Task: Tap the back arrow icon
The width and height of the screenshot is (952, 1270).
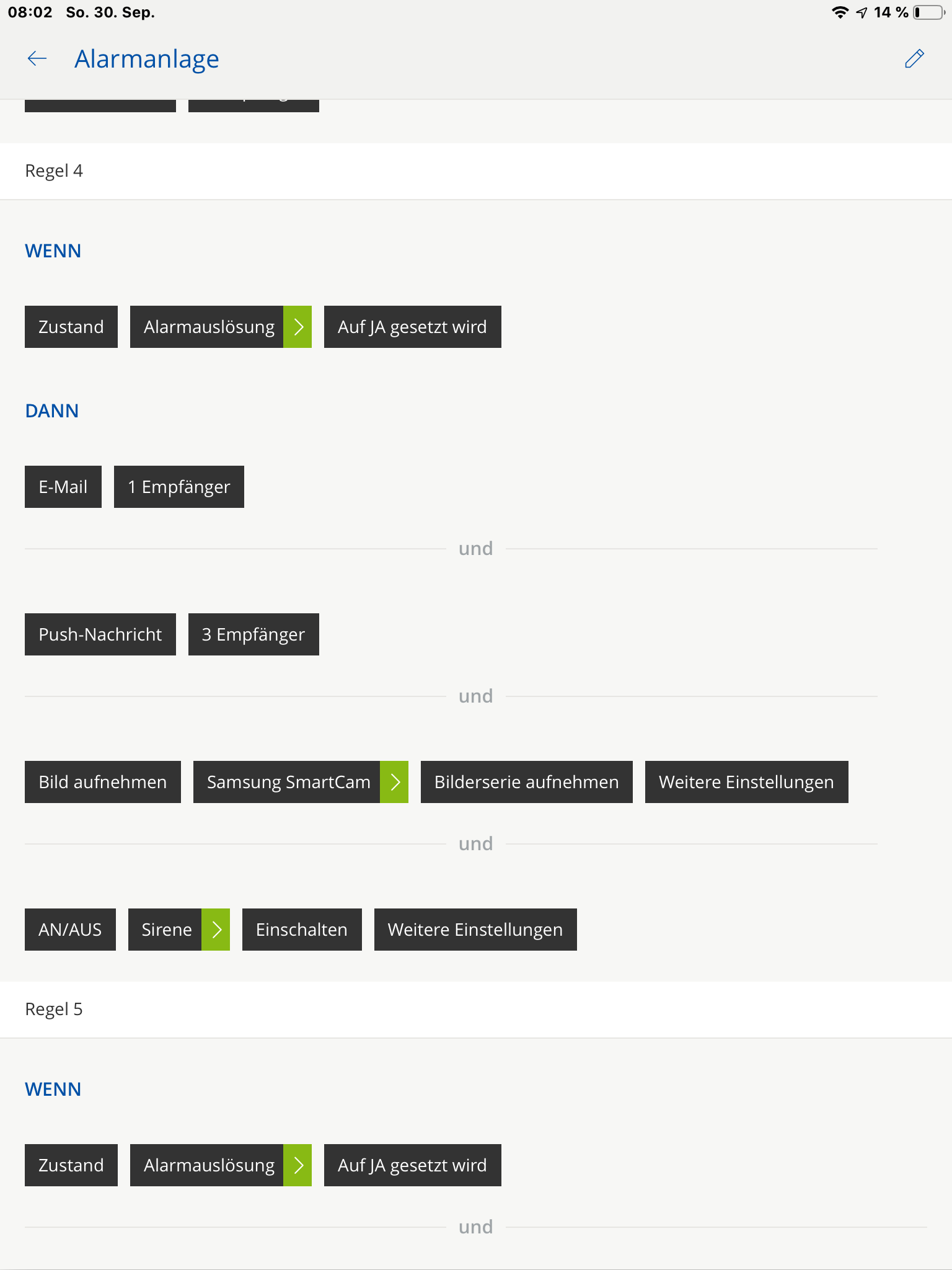Action: click(x=37, y=59)
